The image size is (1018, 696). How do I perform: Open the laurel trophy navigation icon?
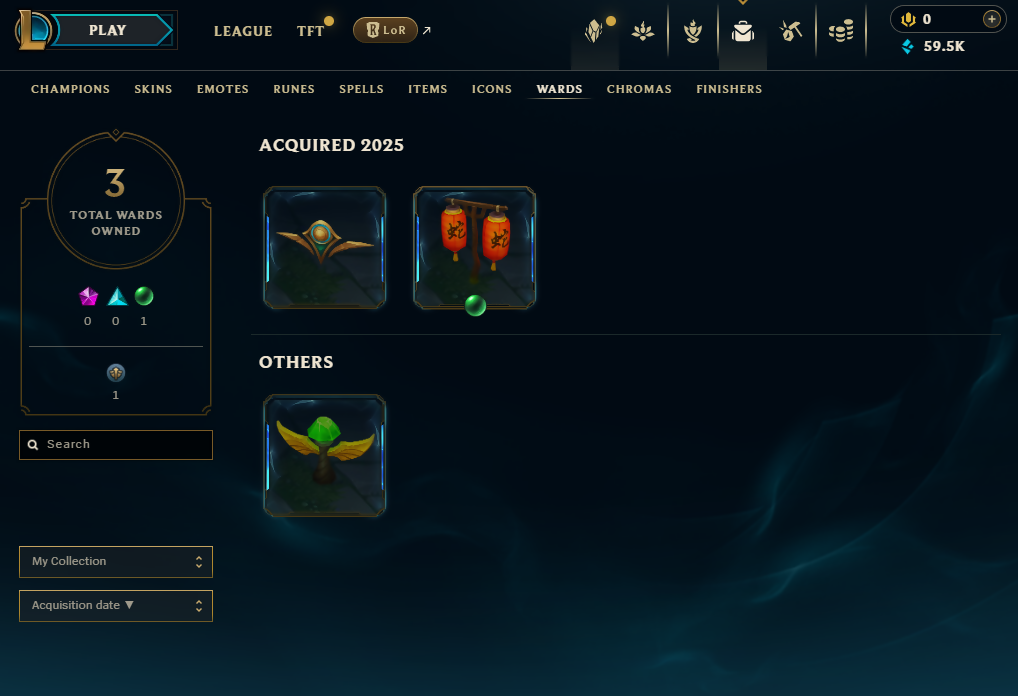tap(693, 31)
